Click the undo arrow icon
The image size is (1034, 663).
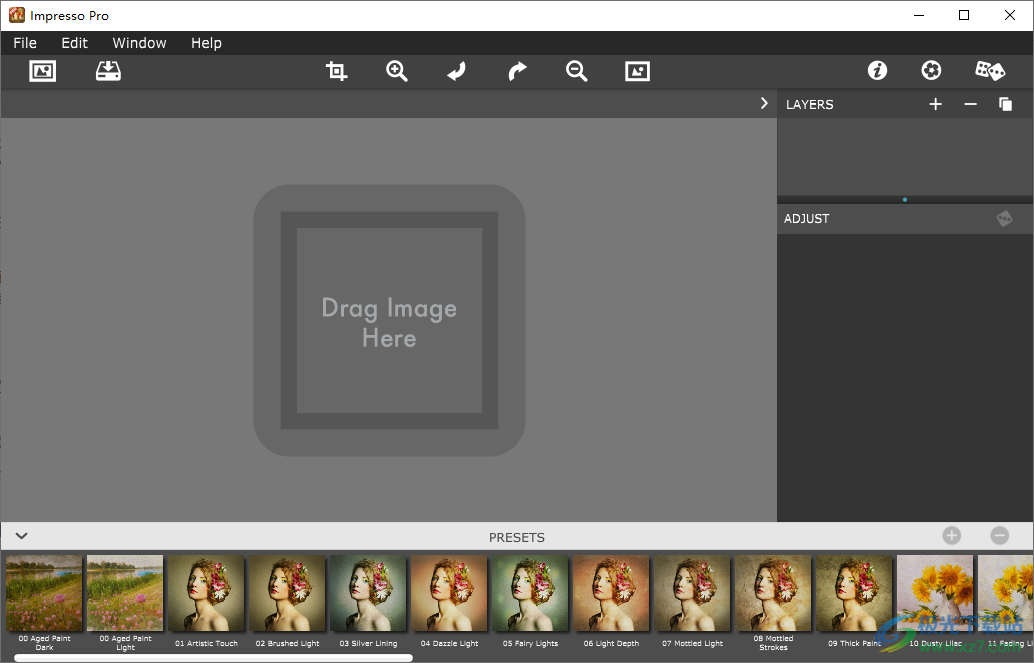coord(457,71)
